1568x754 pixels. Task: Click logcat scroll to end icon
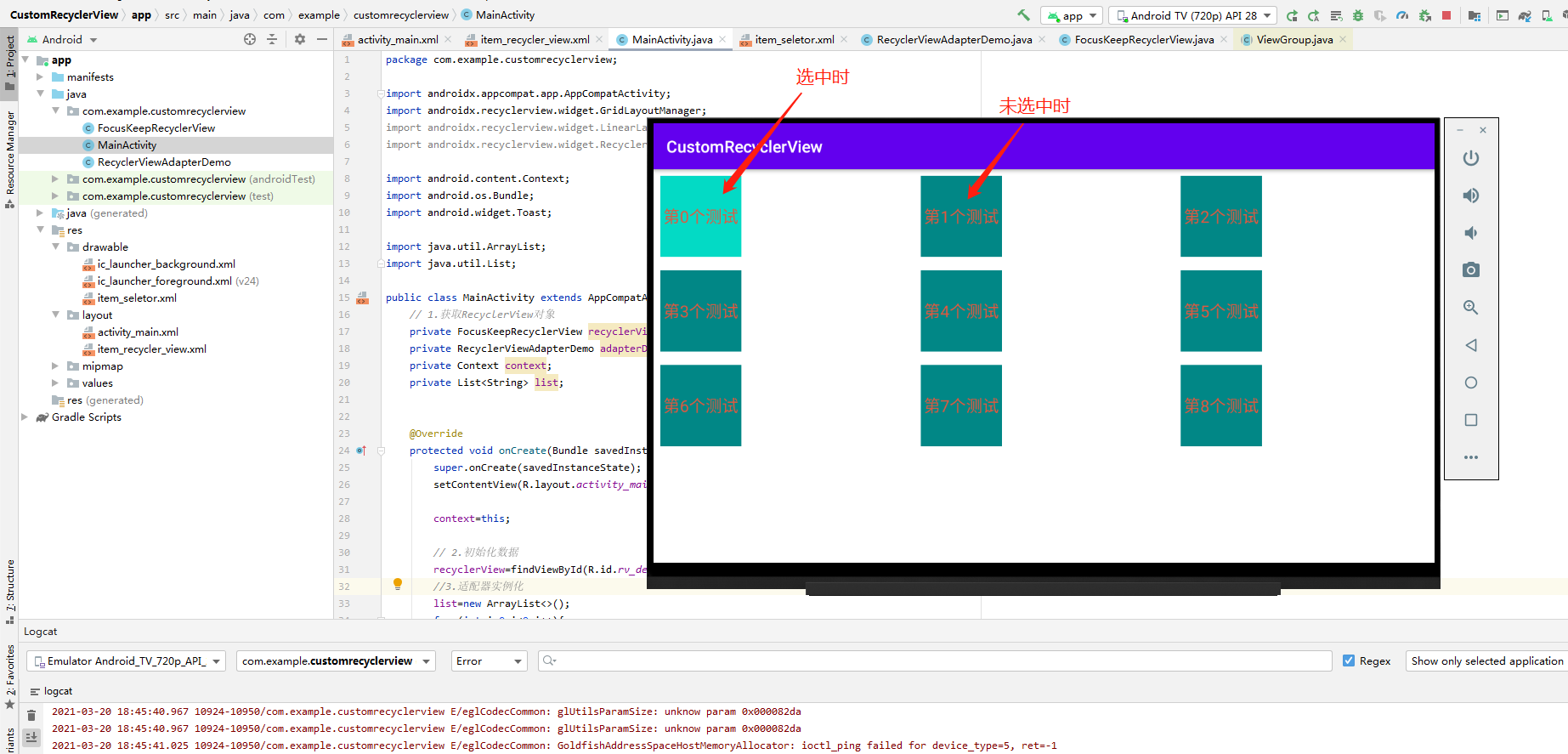[31, 737]
